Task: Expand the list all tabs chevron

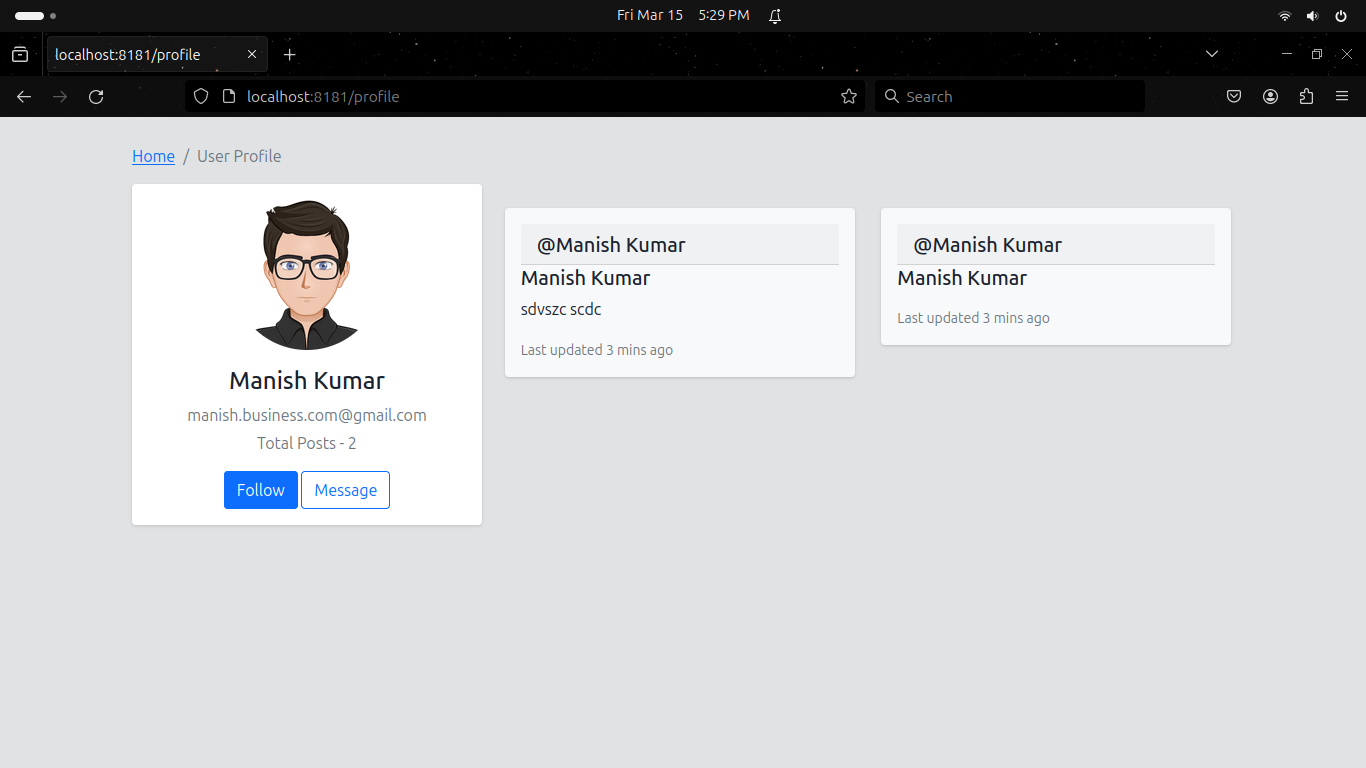Action: (1212, 54)
